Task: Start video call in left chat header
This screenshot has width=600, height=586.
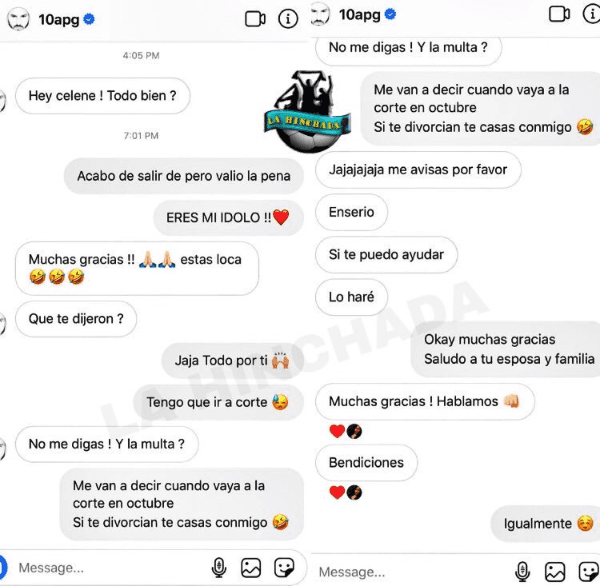Action: pos(255,19)
